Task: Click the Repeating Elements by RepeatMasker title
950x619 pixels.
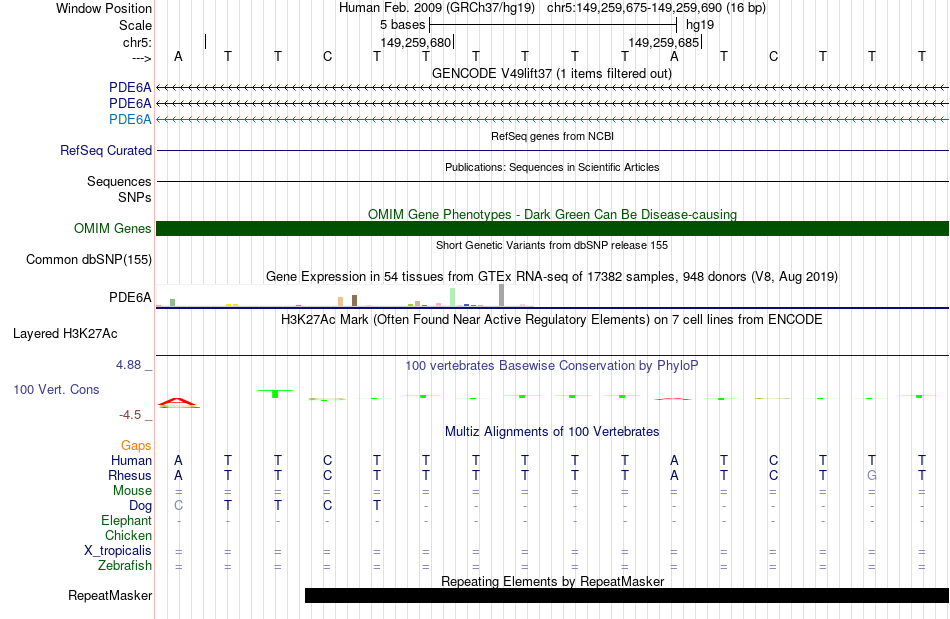Action: [x=553, y=581]
